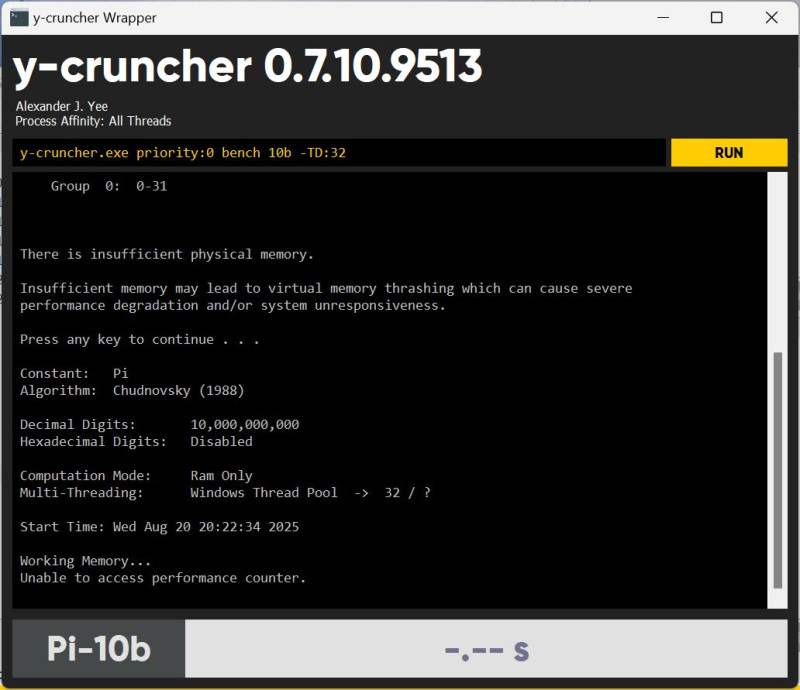Click the y-cruncher command line input field
800x690 pixels.
coord(339,153)
